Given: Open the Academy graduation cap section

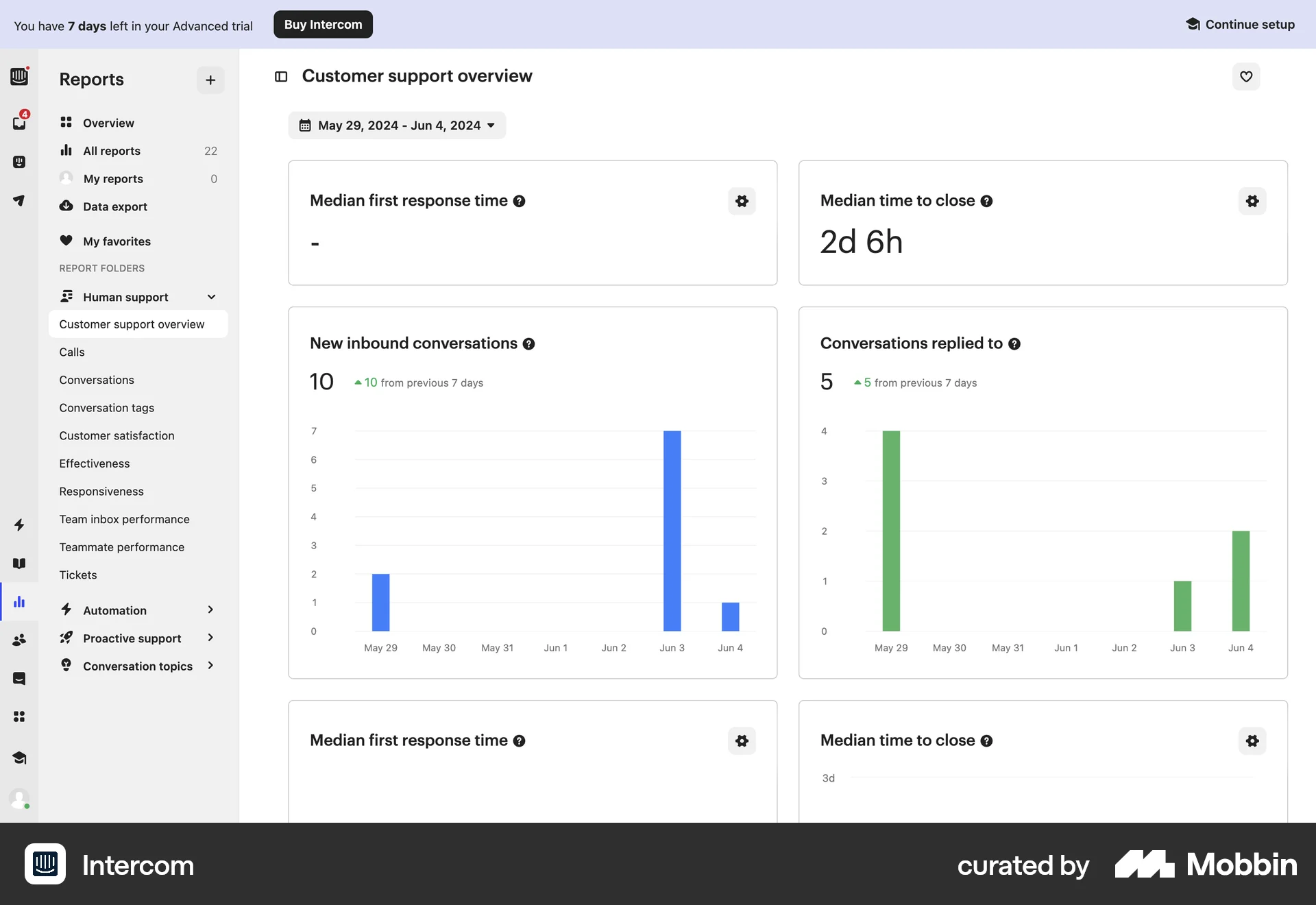Looking at the screenshot, I should 19,758.
